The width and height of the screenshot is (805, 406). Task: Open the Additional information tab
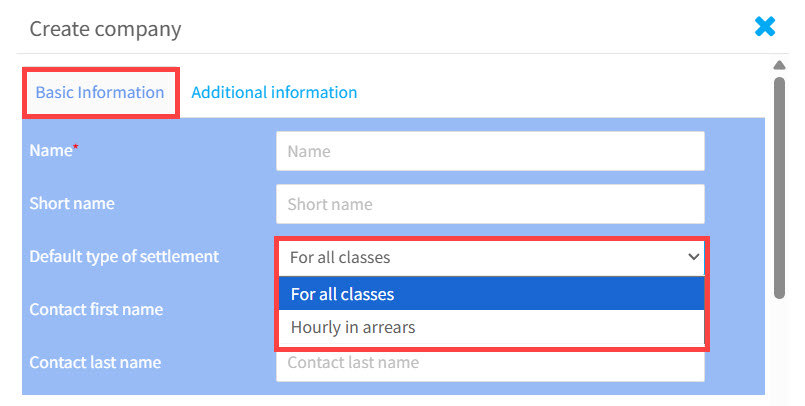274,92
